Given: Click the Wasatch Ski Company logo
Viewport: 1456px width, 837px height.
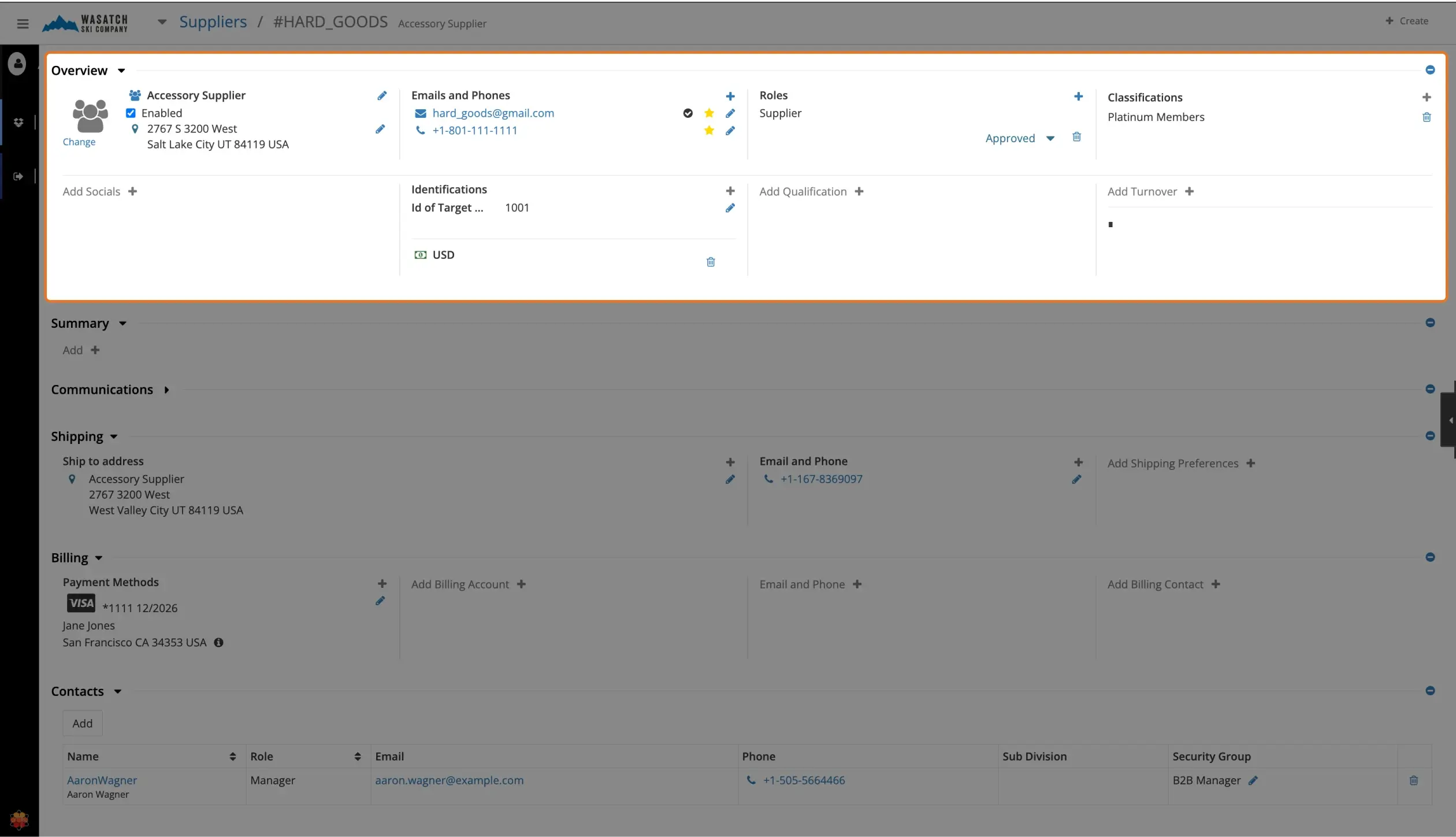Looking at the screenshot, I should (85, 23).
